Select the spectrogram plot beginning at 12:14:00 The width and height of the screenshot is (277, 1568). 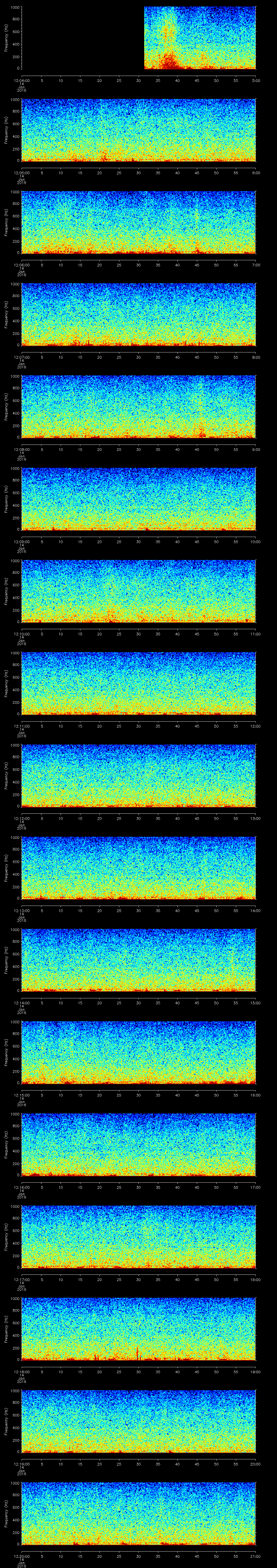click(138, 960)
